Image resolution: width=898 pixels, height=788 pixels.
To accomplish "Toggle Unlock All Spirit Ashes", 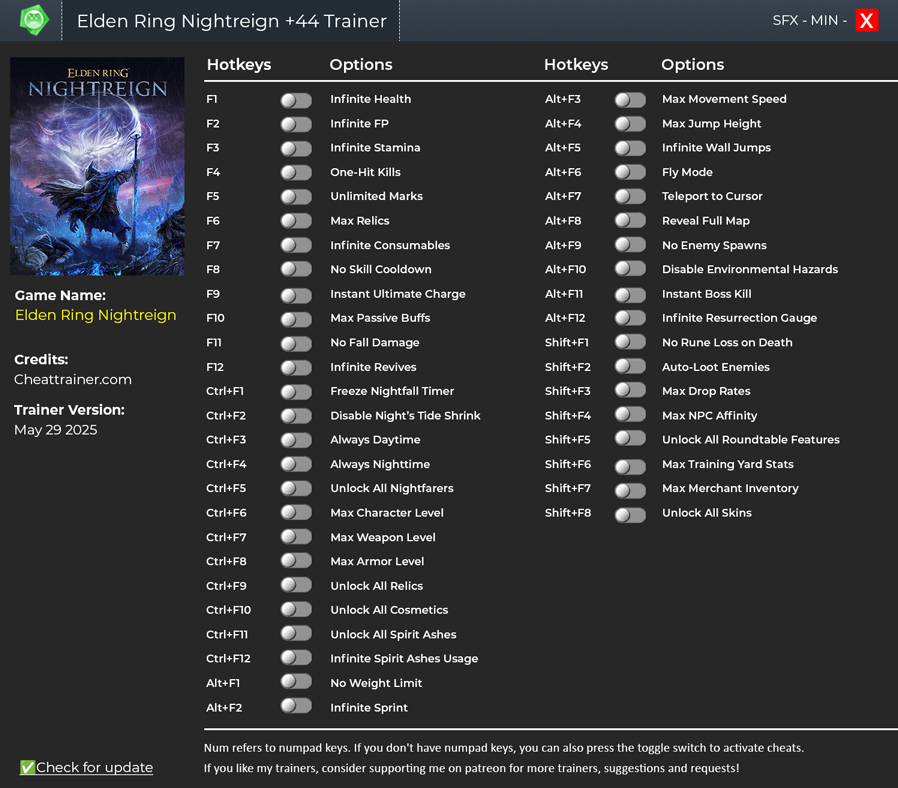I will click(x=296, y=633).
